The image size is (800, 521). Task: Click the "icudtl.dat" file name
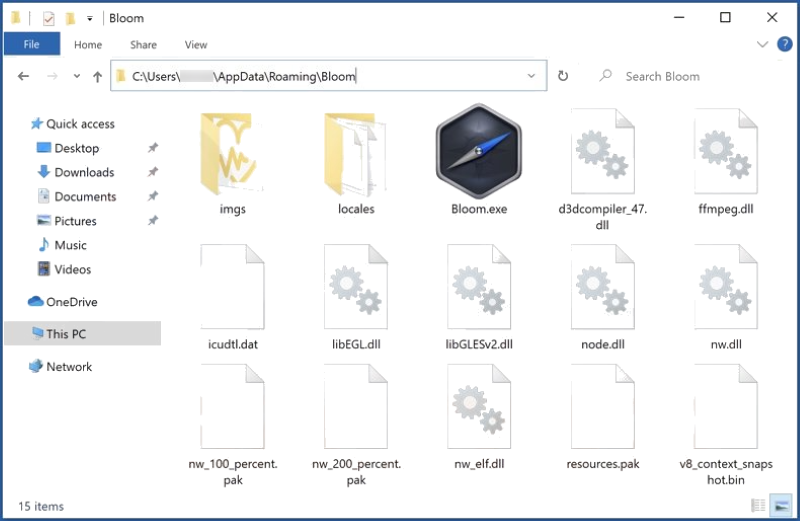point(233,344)
